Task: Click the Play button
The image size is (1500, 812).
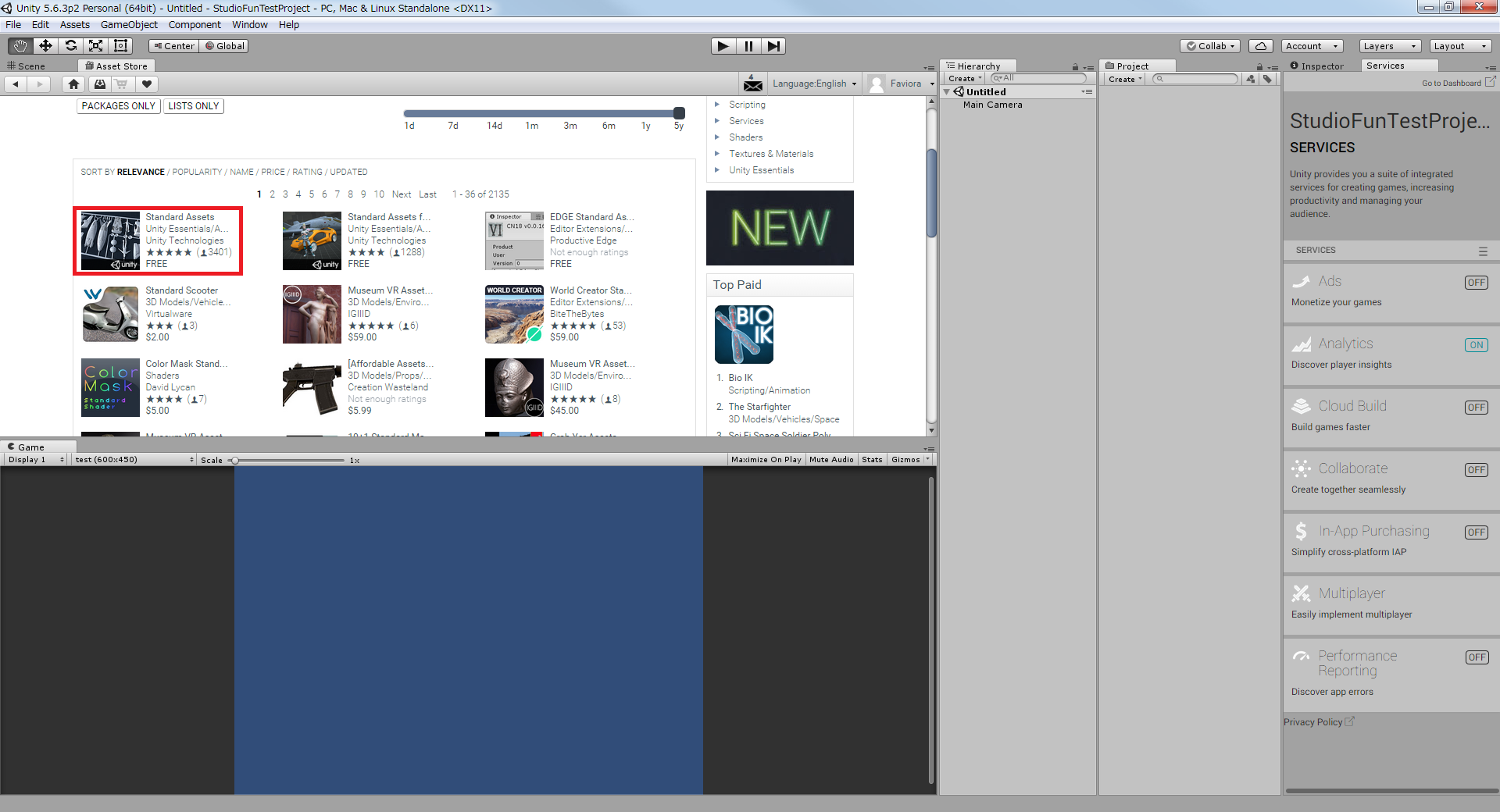Action: point(723,46)
